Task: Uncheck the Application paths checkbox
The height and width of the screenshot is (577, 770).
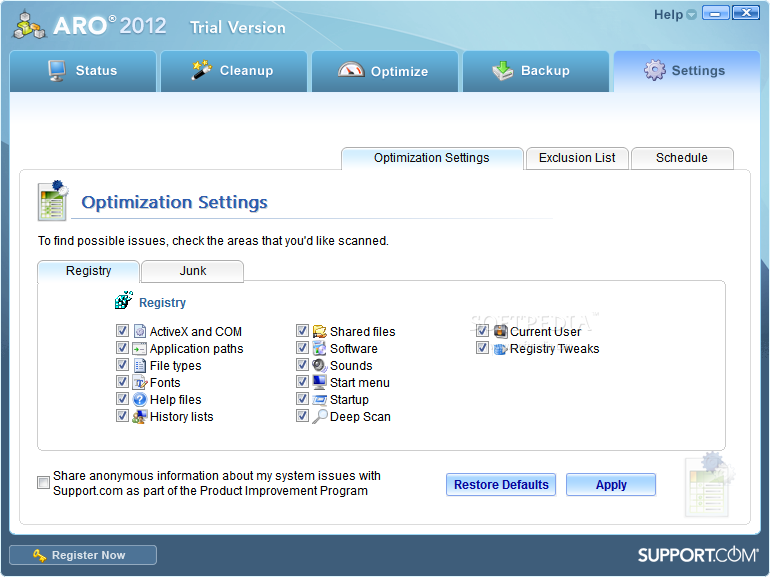Action: 122,348
